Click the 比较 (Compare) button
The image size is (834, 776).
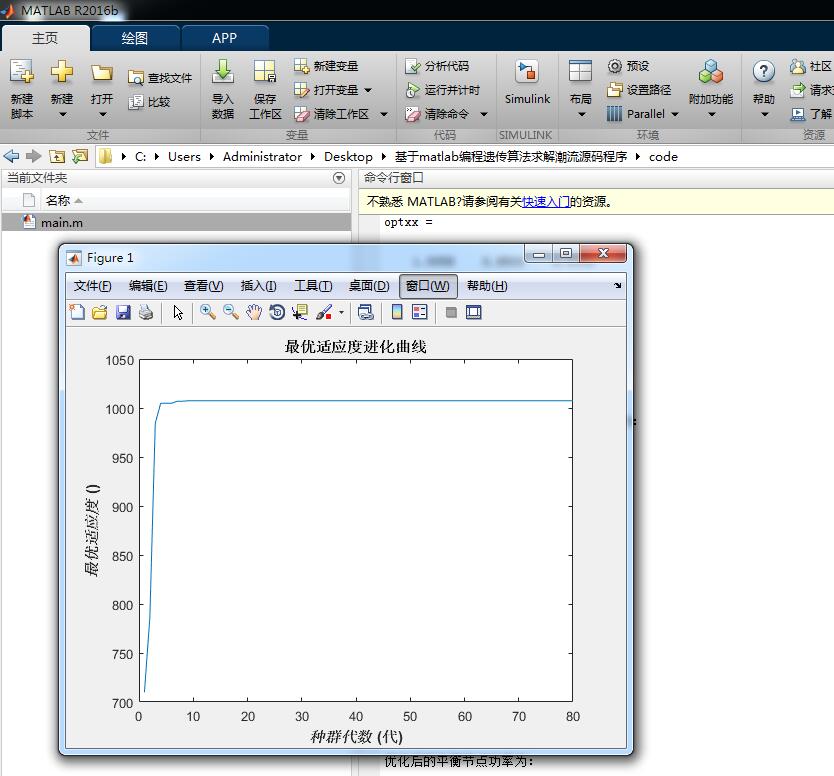coord(149,102)
